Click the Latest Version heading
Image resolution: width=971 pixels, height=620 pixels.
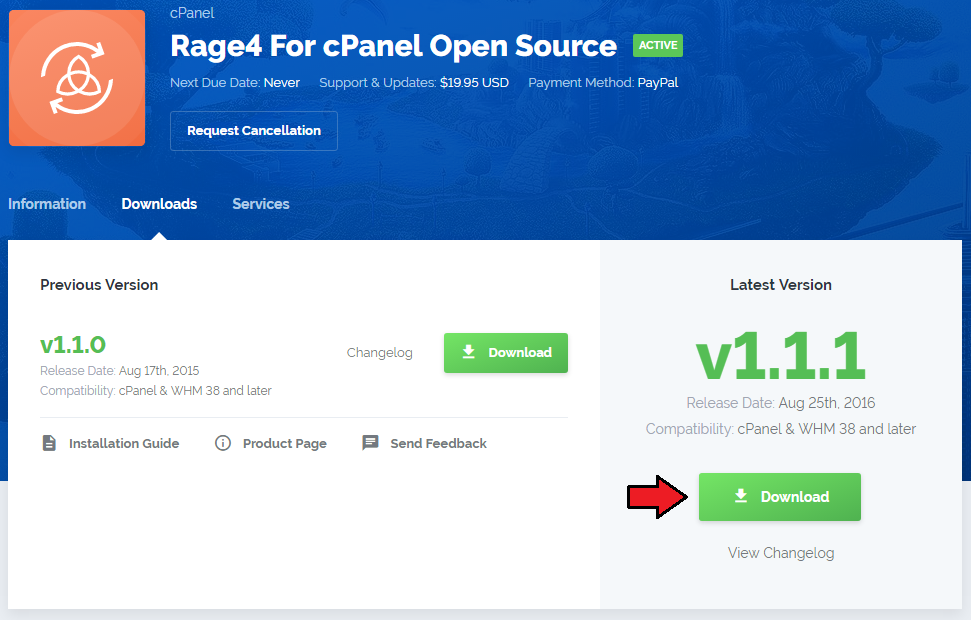click(781, 285)
